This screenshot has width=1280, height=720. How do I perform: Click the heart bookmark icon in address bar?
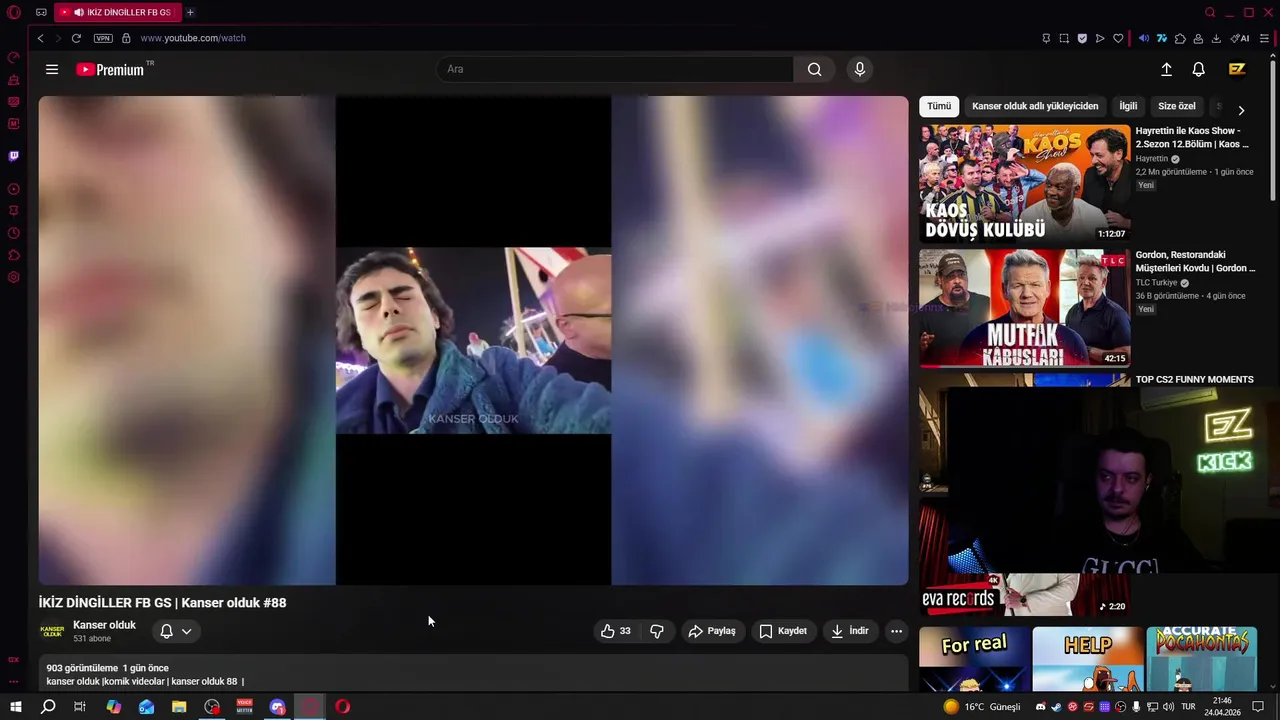coord(1118,38)
